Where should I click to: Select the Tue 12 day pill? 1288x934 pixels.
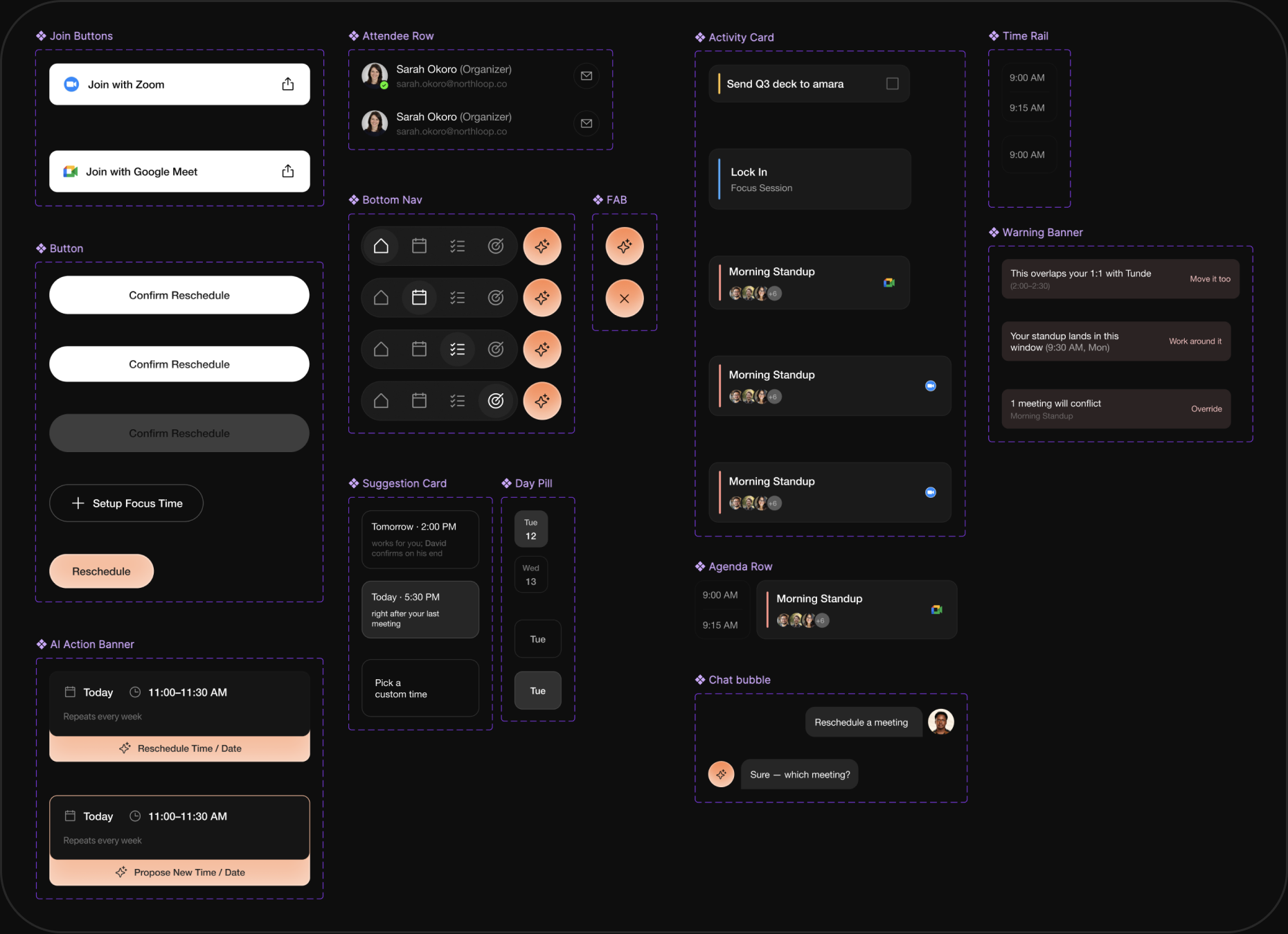[531, 529]
